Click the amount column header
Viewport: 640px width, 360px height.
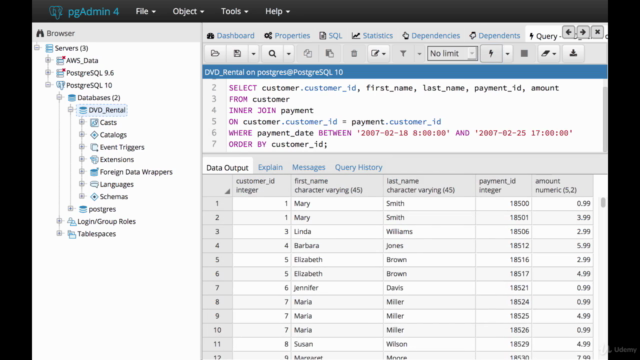(562, 185)
